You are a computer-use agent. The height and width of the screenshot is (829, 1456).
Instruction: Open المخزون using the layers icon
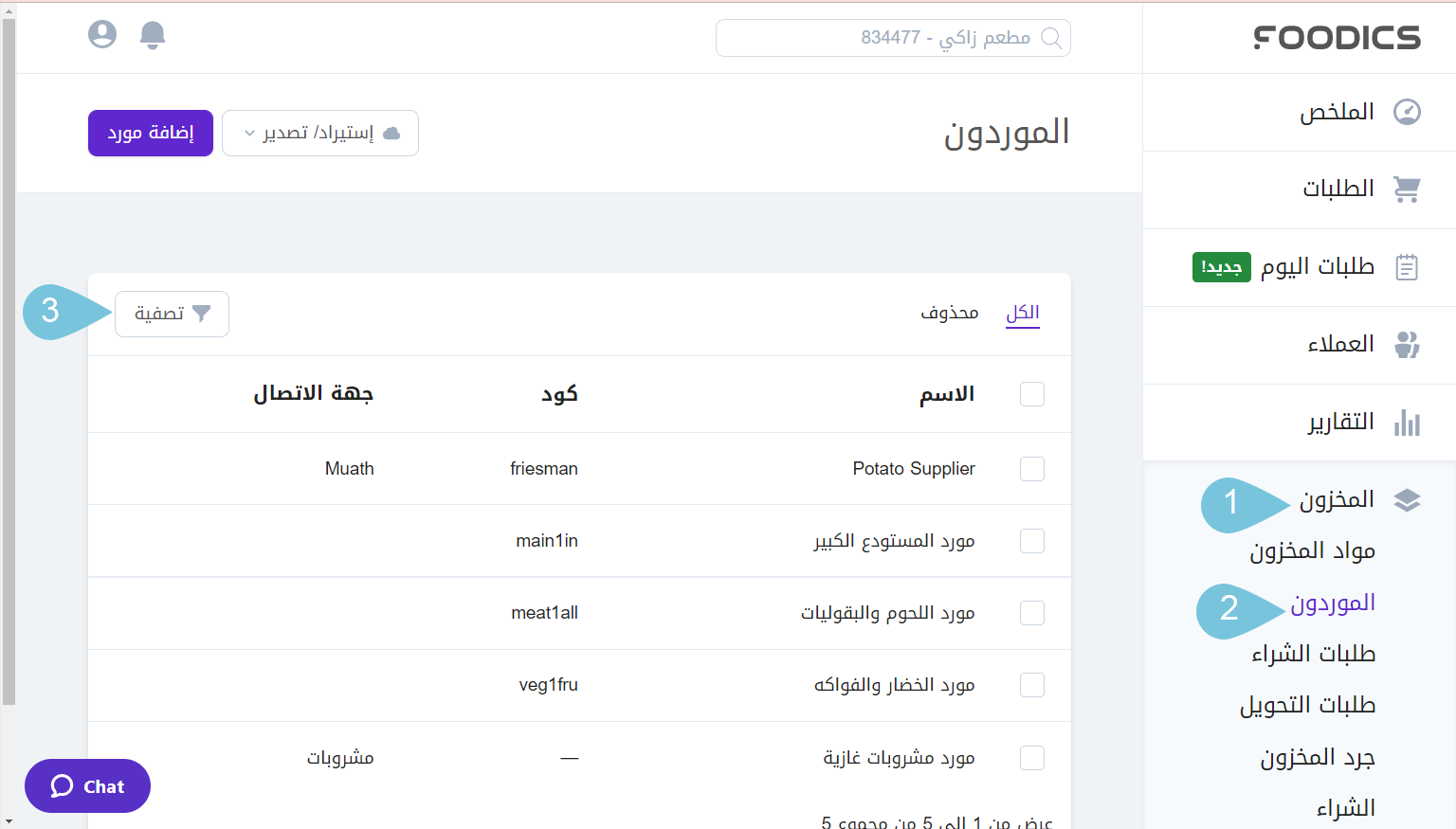click(1408, 499)
